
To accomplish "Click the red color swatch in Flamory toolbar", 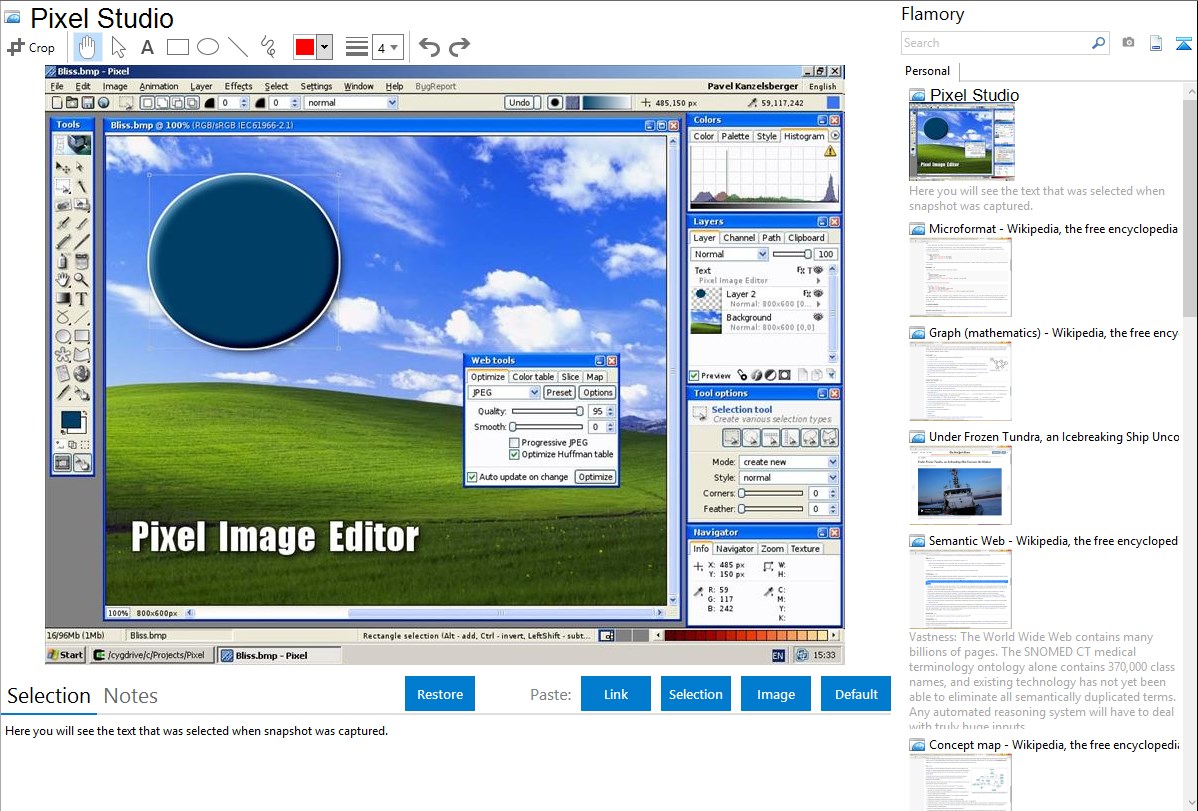I will pyautogui.click(x=305, y=47).
